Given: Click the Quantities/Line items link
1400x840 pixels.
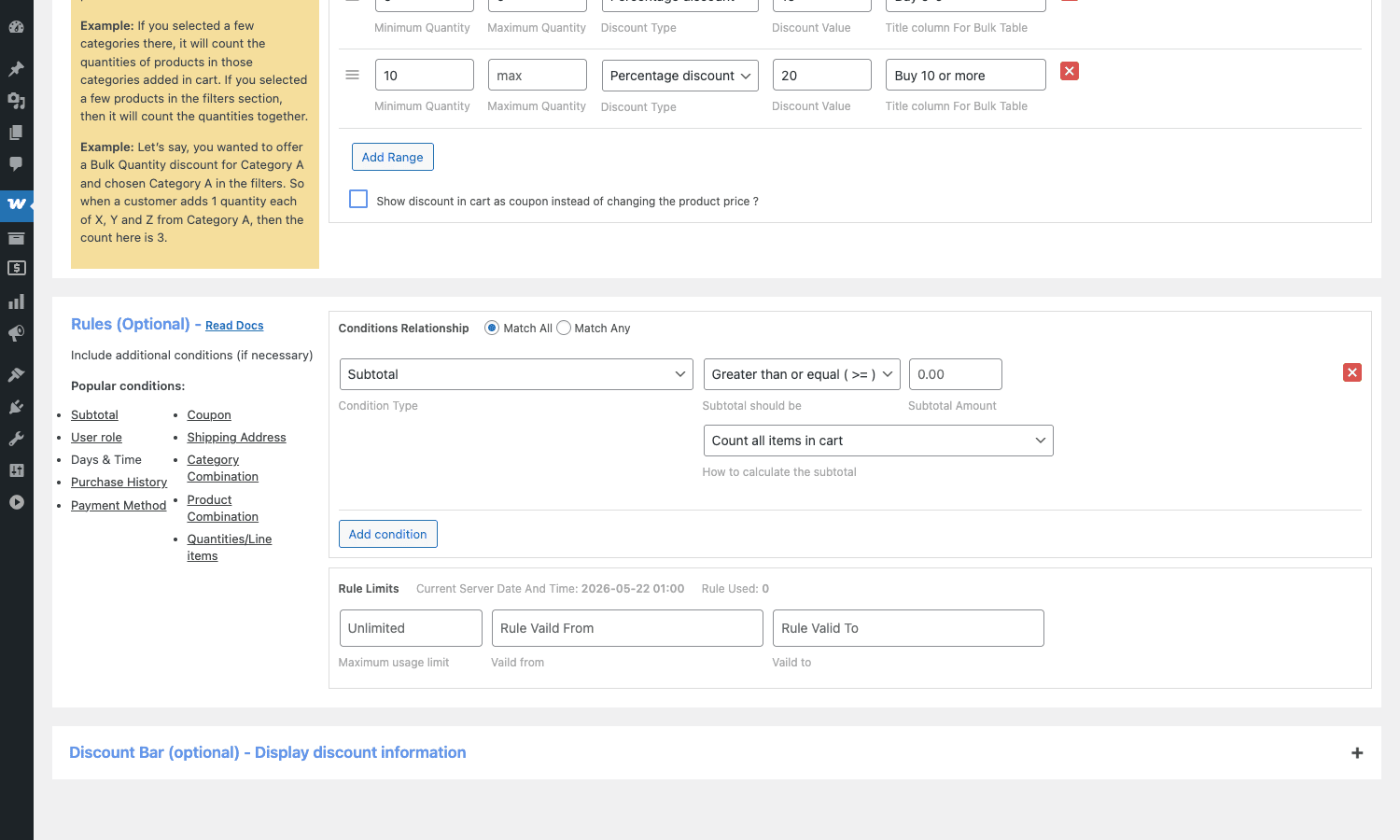Looking at the screenshot, I should coord(229,548).
